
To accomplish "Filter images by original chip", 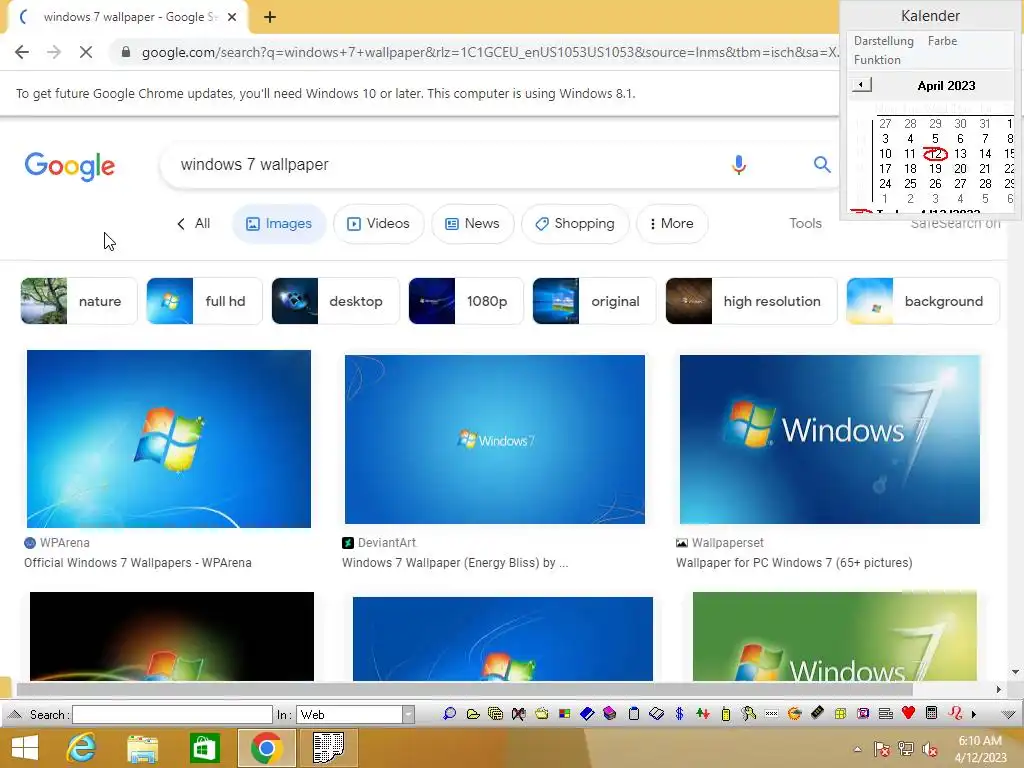I will (594, 301).
